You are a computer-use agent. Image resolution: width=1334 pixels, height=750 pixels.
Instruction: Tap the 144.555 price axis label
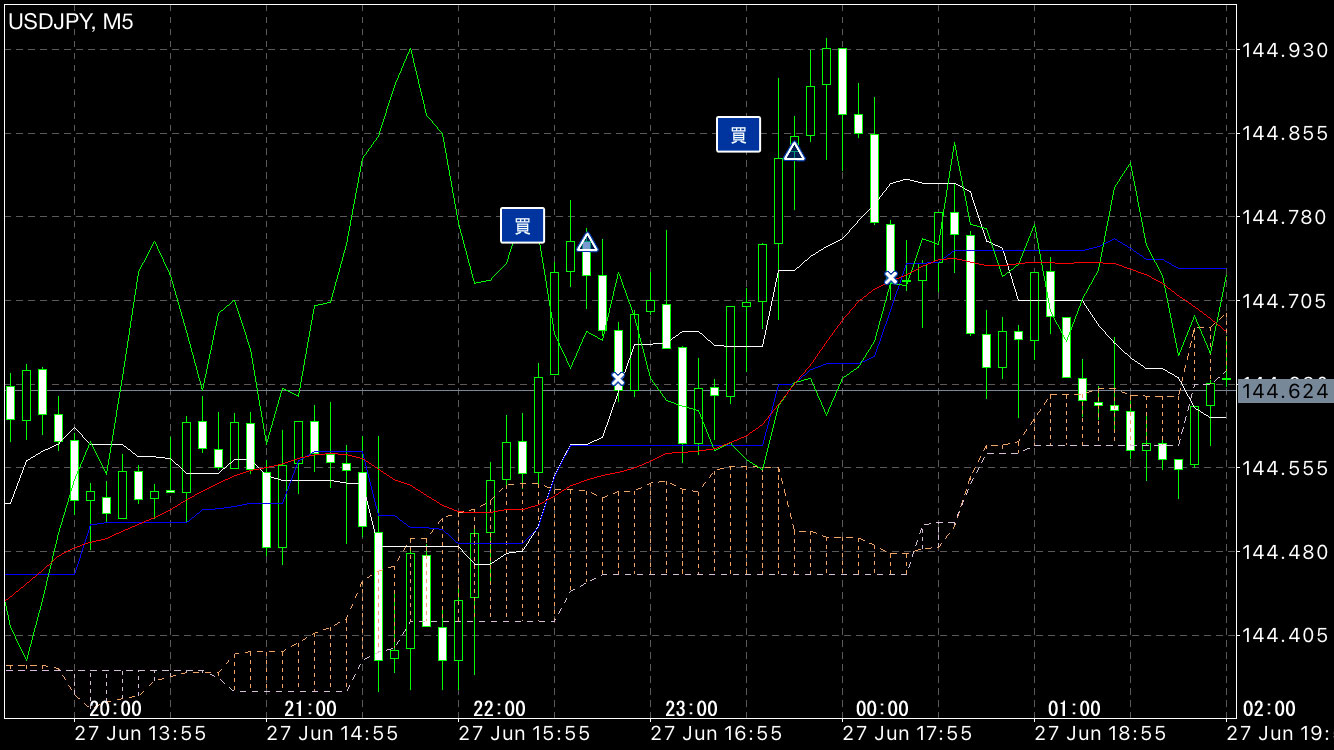click(1283, 468)
